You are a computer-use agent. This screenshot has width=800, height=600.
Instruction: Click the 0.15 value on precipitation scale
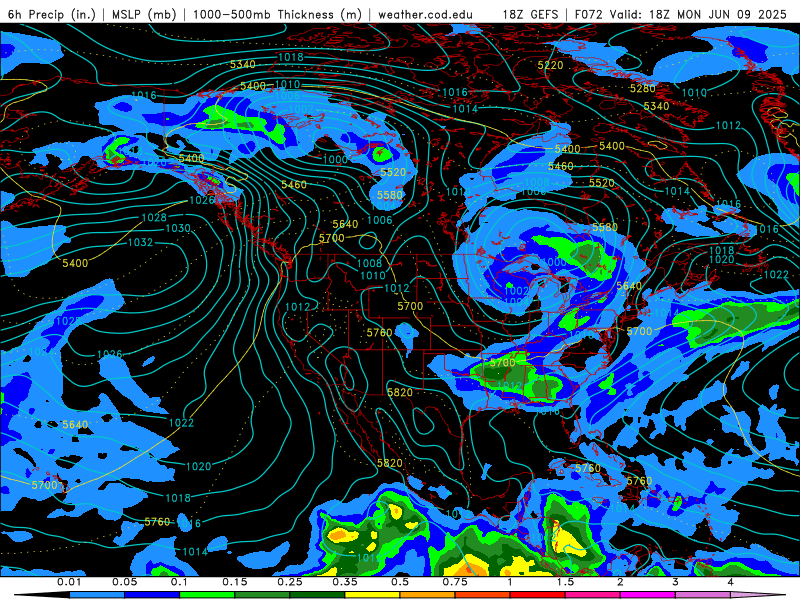tap(235, 582)
